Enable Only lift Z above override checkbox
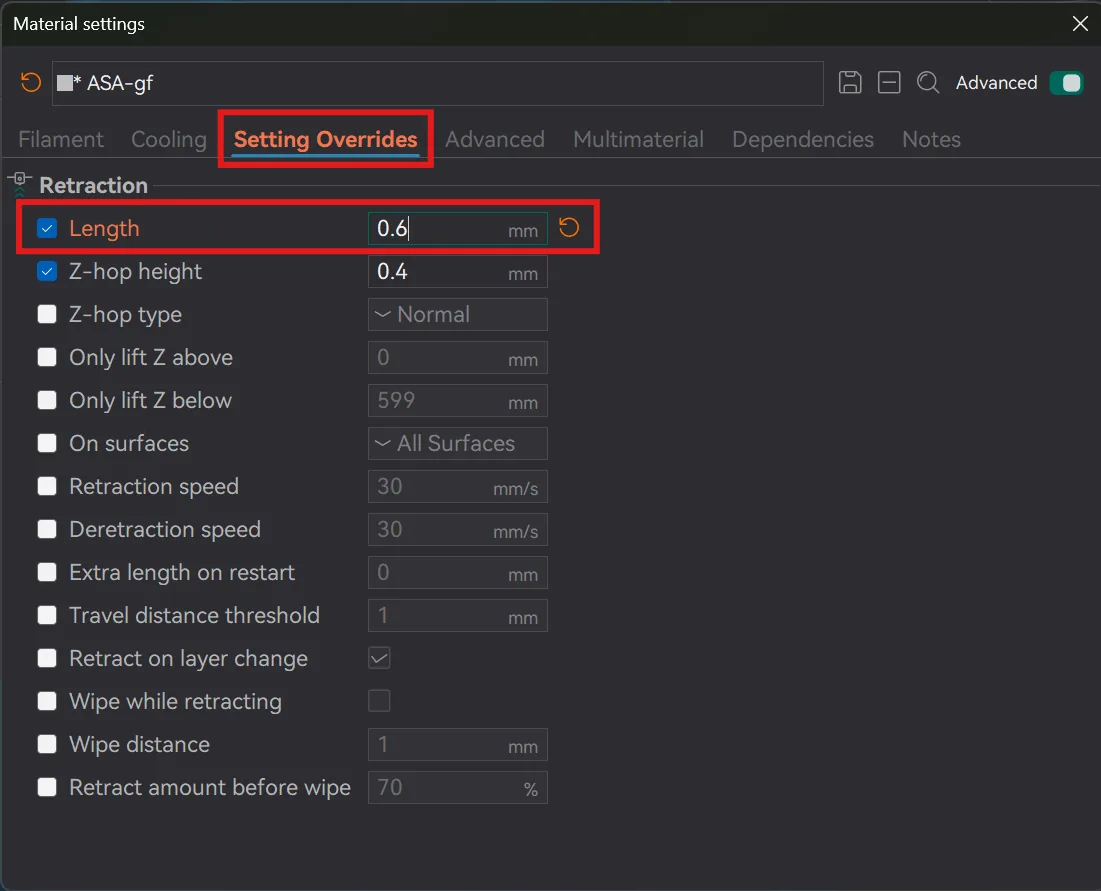 click(47, 357)
